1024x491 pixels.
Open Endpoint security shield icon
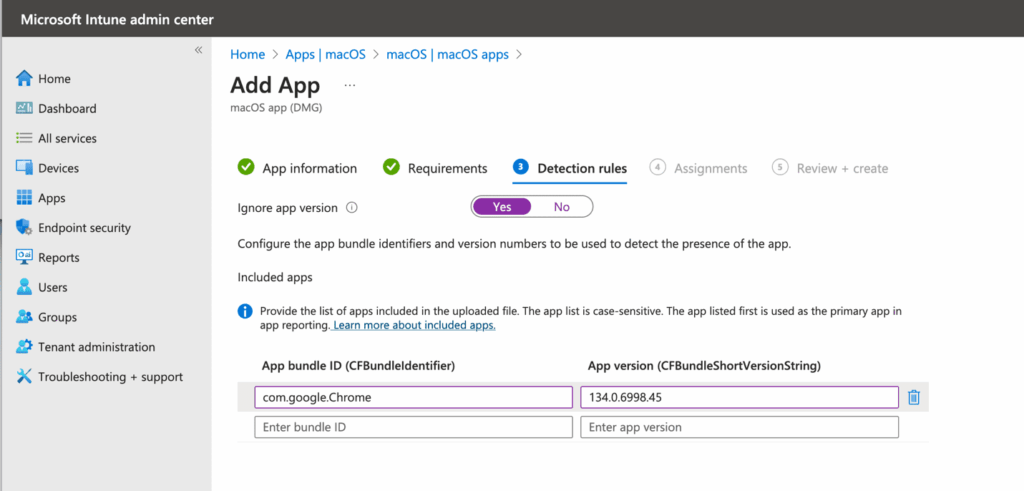25,228
